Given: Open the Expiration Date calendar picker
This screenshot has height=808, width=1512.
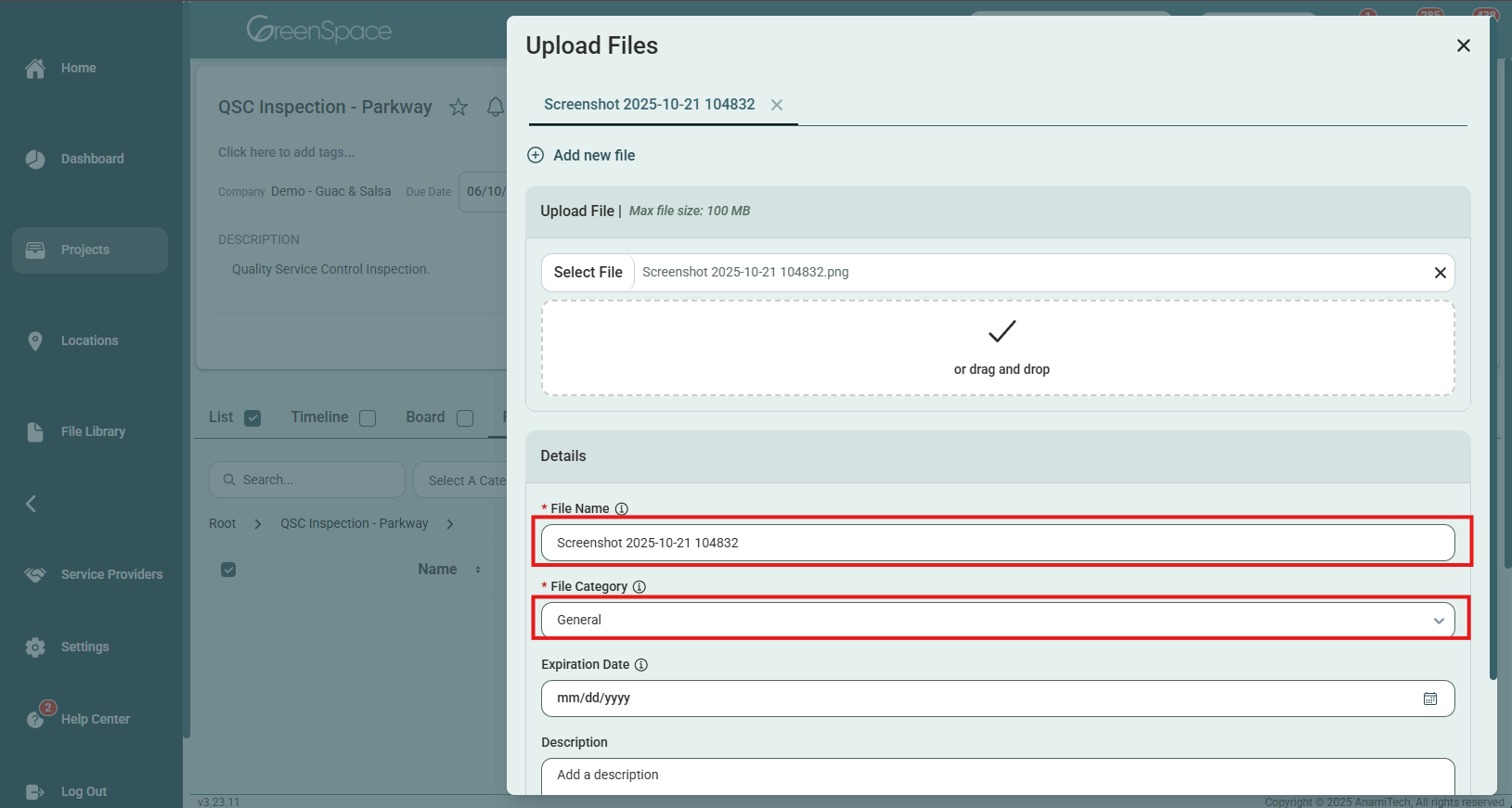Looking at the screenshot, I should pos(1430,699).
